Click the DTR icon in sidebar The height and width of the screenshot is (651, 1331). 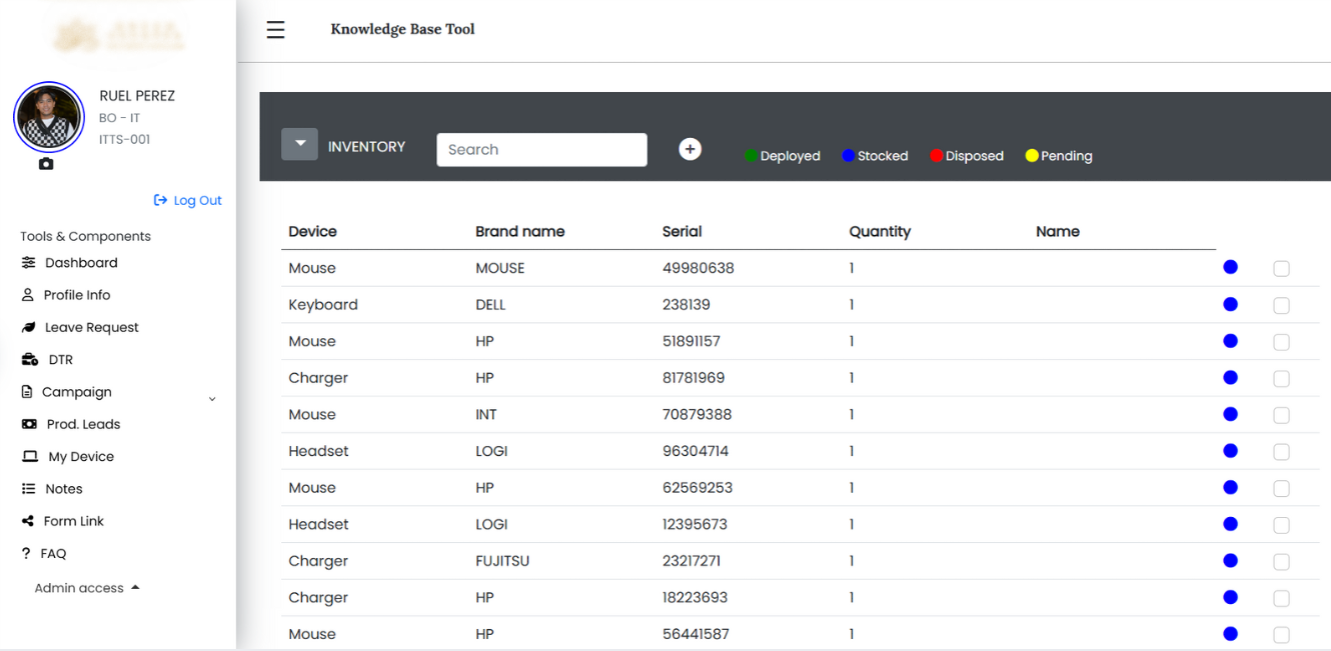tap(30, 360)
